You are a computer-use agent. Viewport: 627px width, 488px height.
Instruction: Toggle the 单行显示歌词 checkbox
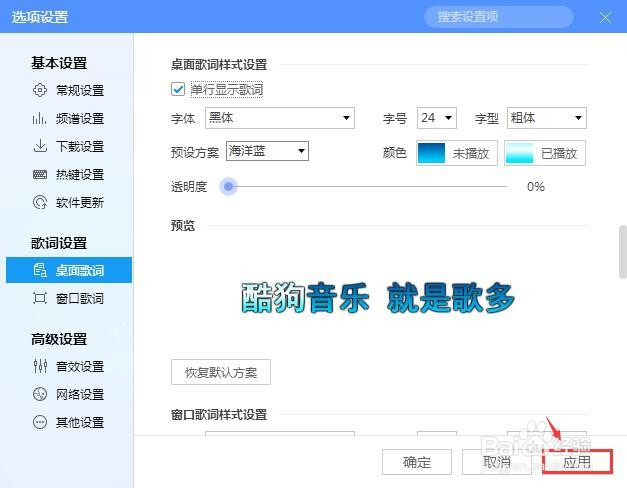coord(178,89)
